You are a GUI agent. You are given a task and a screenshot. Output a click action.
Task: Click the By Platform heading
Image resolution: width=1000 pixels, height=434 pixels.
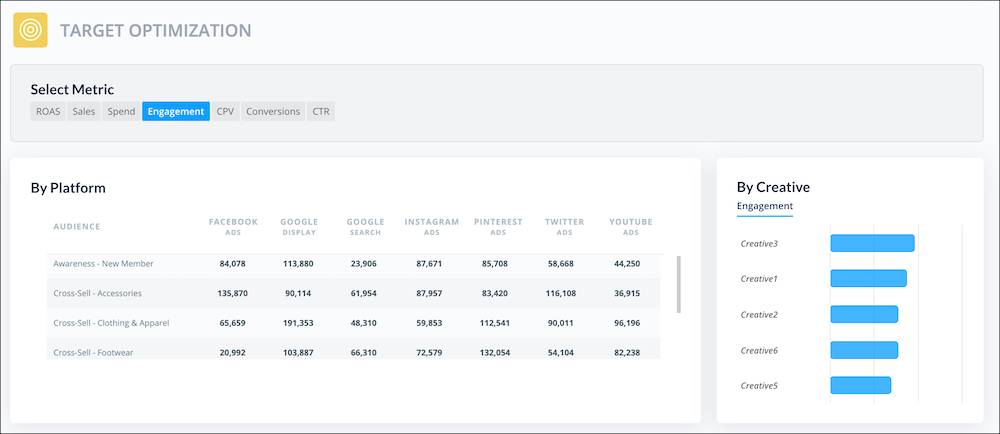point(68,188)
